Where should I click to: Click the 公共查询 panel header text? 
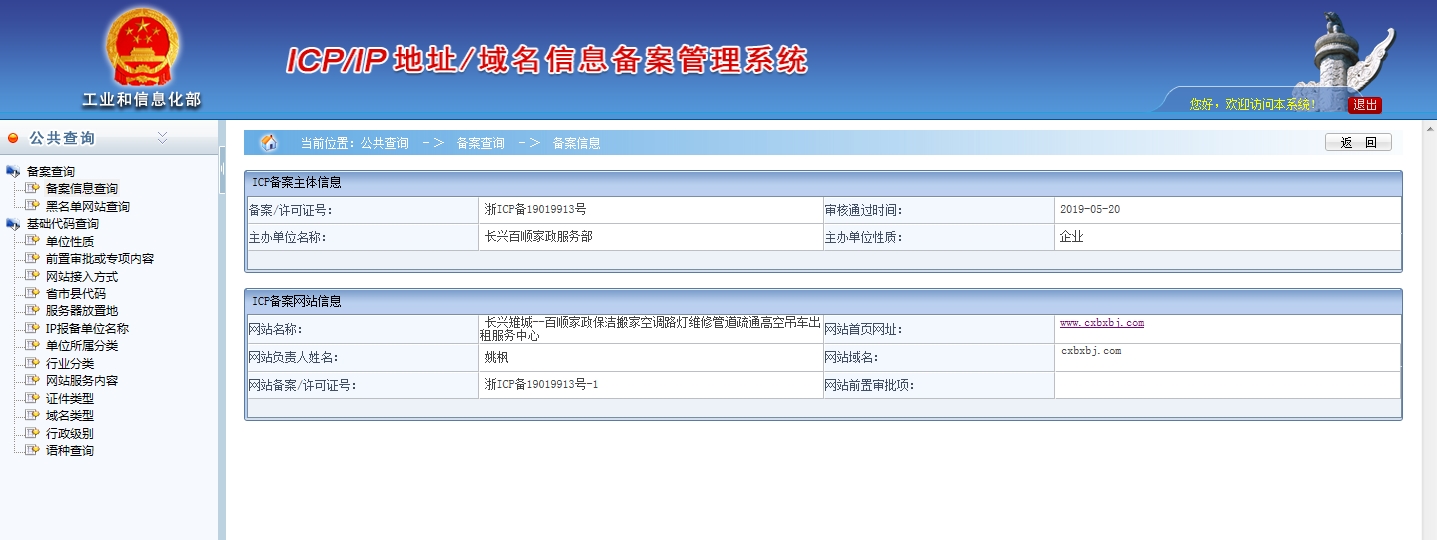(62, 138)
